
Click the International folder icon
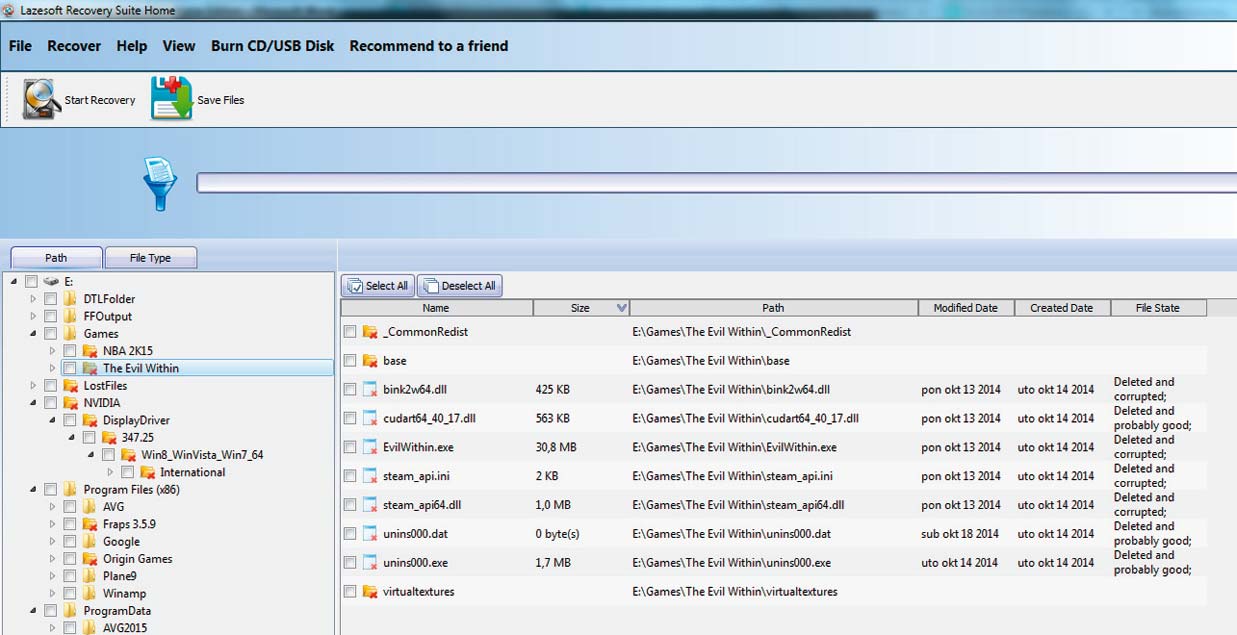pyautogui.click(x=147, y=472)
